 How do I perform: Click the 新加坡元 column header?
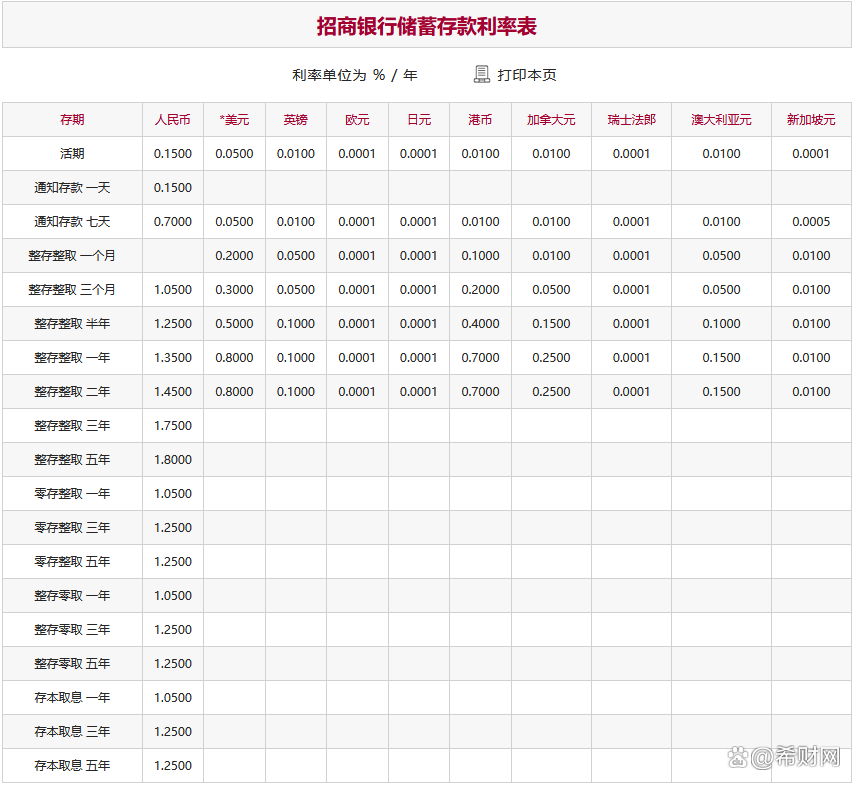click(811, 120)
